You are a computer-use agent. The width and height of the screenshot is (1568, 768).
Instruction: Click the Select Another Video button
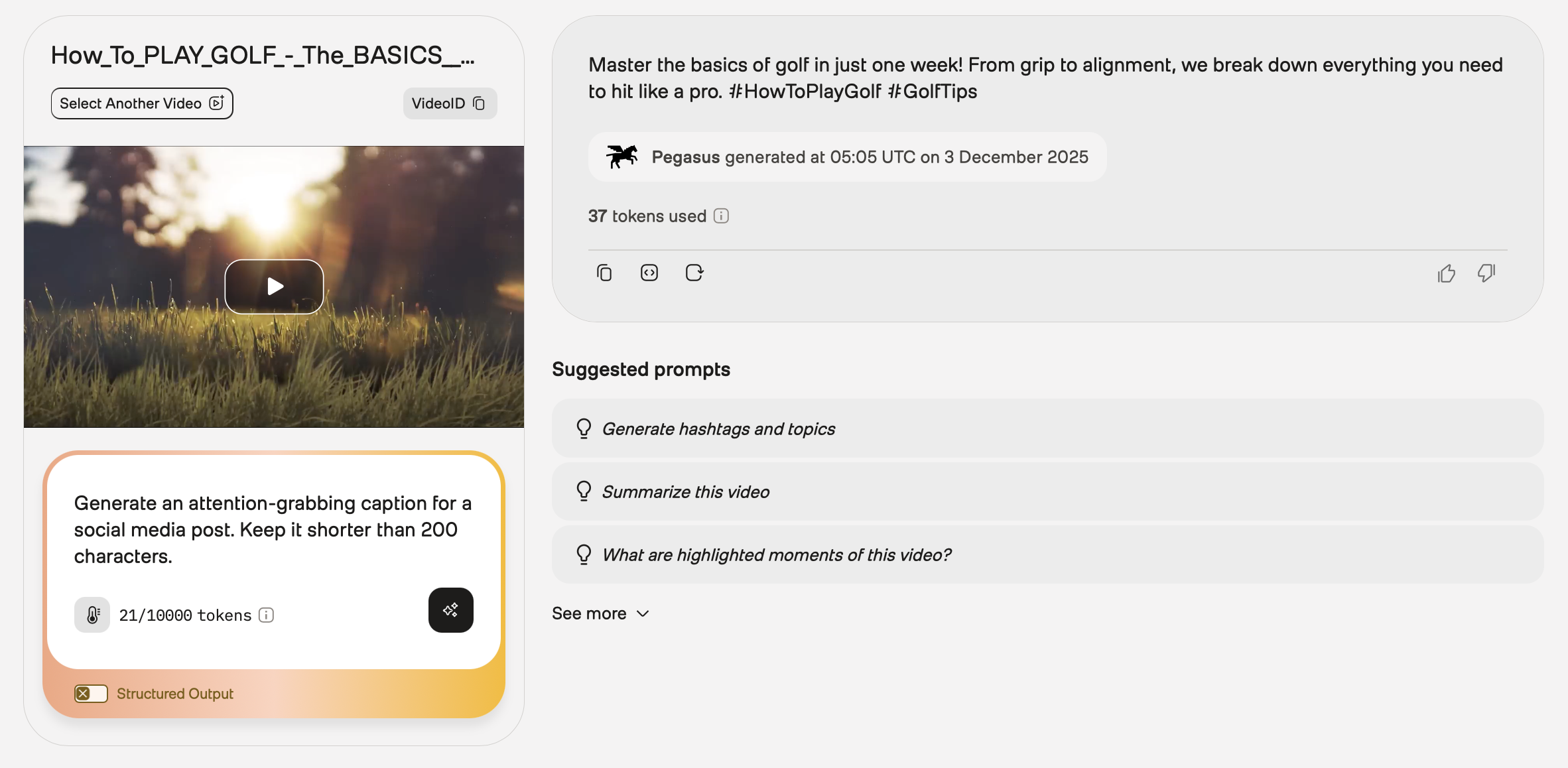click(x=142, y=103)
